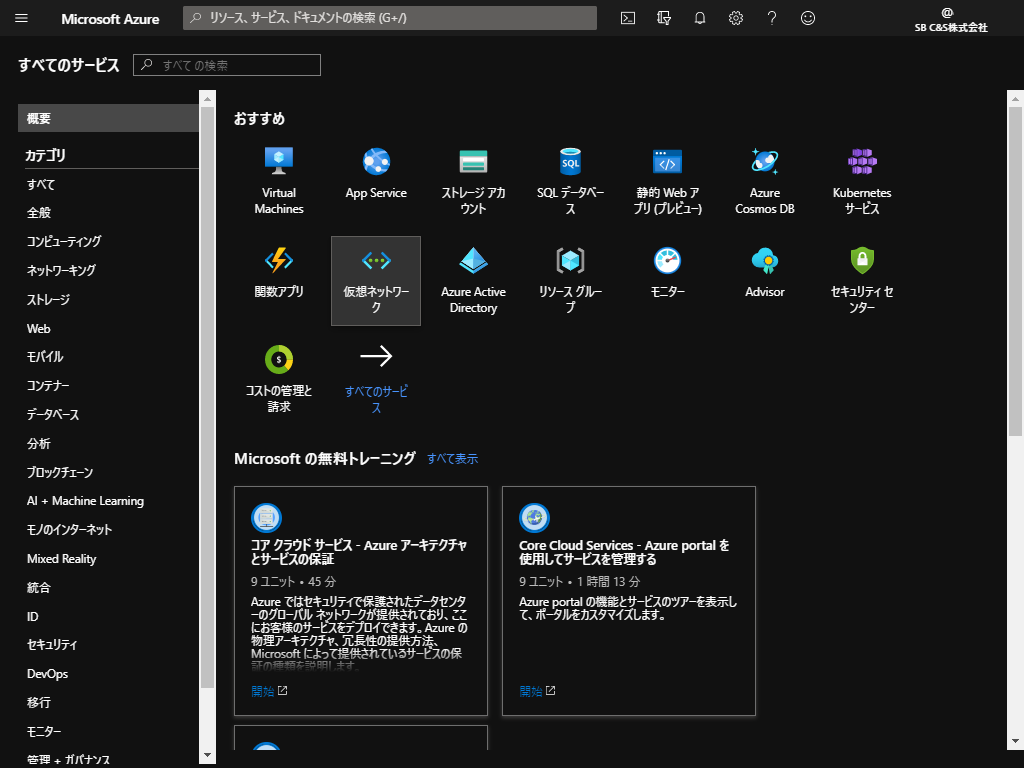Open portal settings gear

735,18
